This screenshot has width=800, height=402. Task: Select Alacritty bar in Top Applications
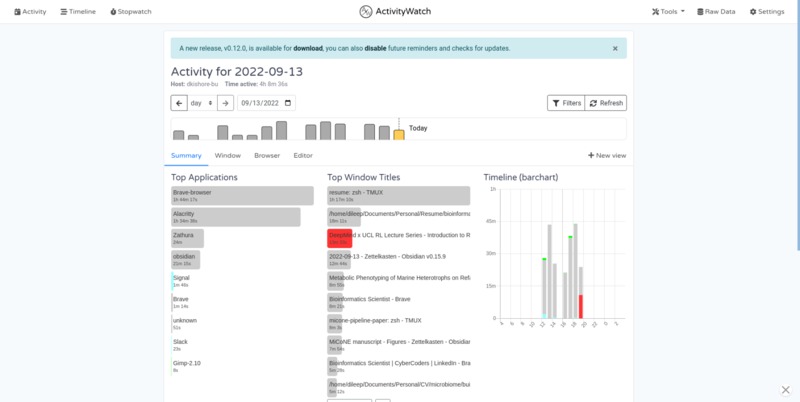point(236,217)
